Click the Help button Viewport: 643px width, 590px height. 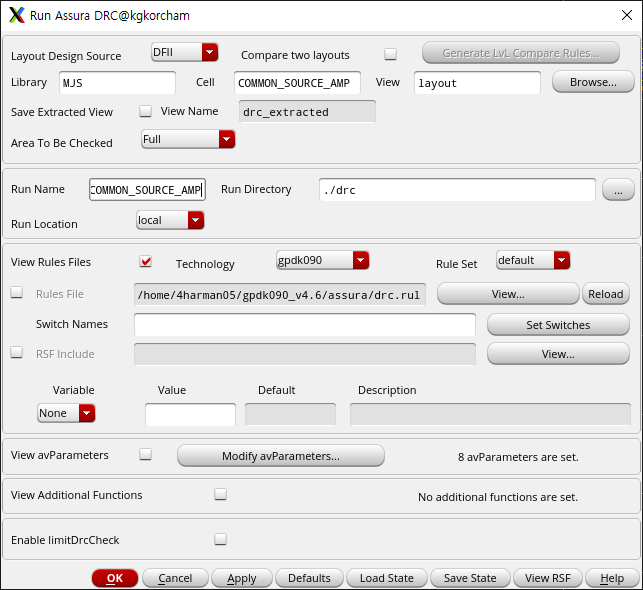[612, 578]
